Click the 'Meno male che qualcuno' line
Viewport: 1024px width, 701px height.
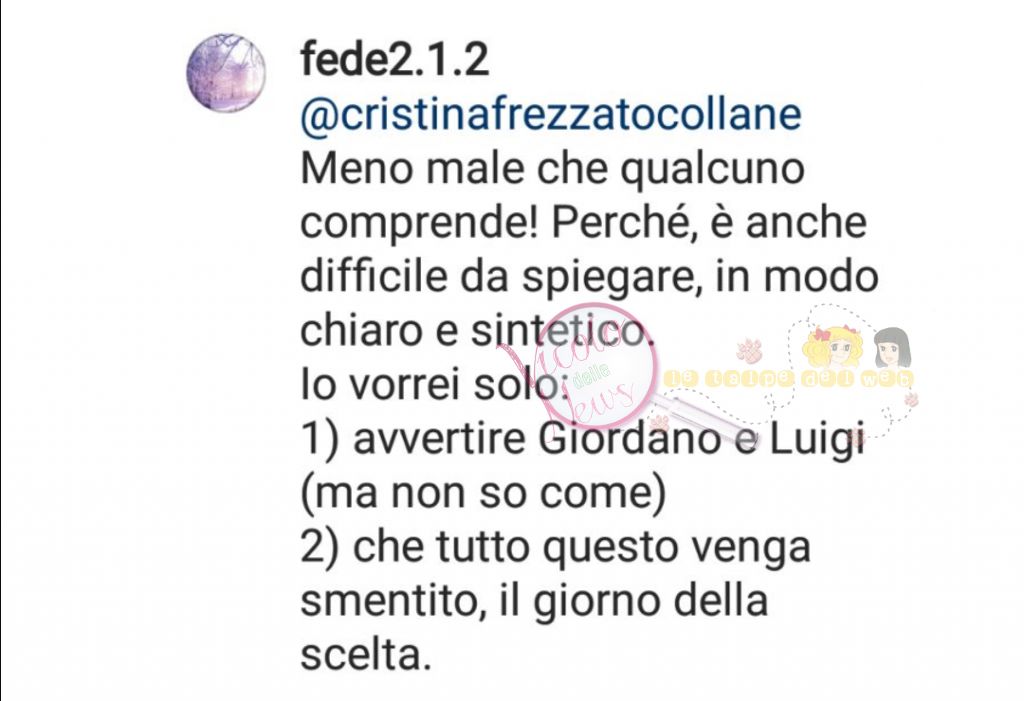[x=552, y=168]
